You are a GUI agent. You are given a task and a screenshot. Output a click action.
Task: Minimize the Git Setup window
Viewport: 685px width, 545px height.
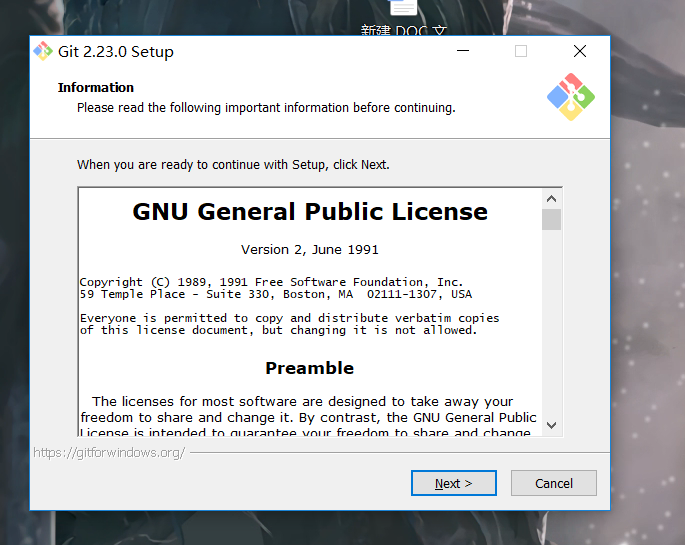click(x=463, y=51)
